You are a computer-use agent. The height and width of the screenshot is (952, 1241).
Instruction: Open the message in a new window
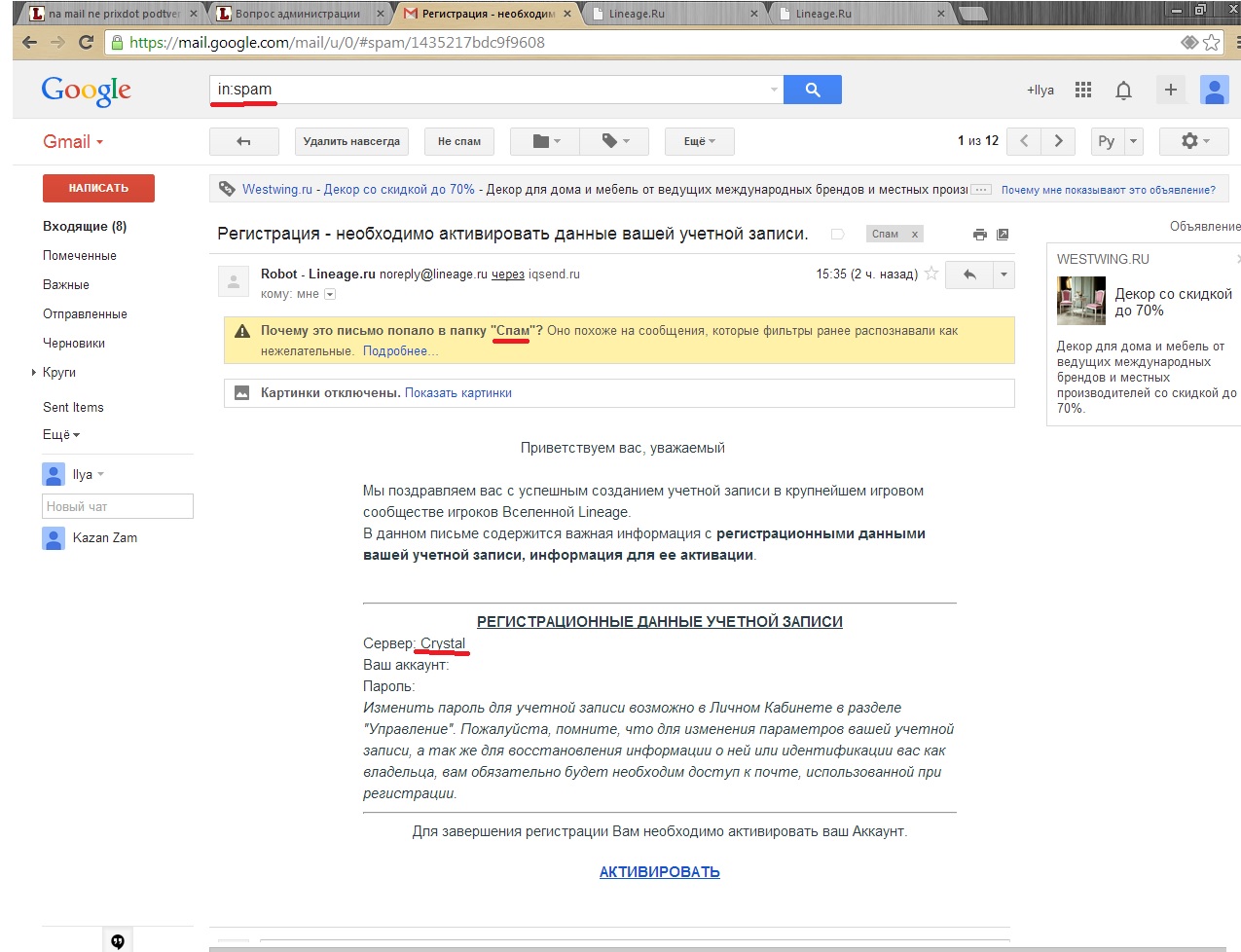[x=1003, y=234]
